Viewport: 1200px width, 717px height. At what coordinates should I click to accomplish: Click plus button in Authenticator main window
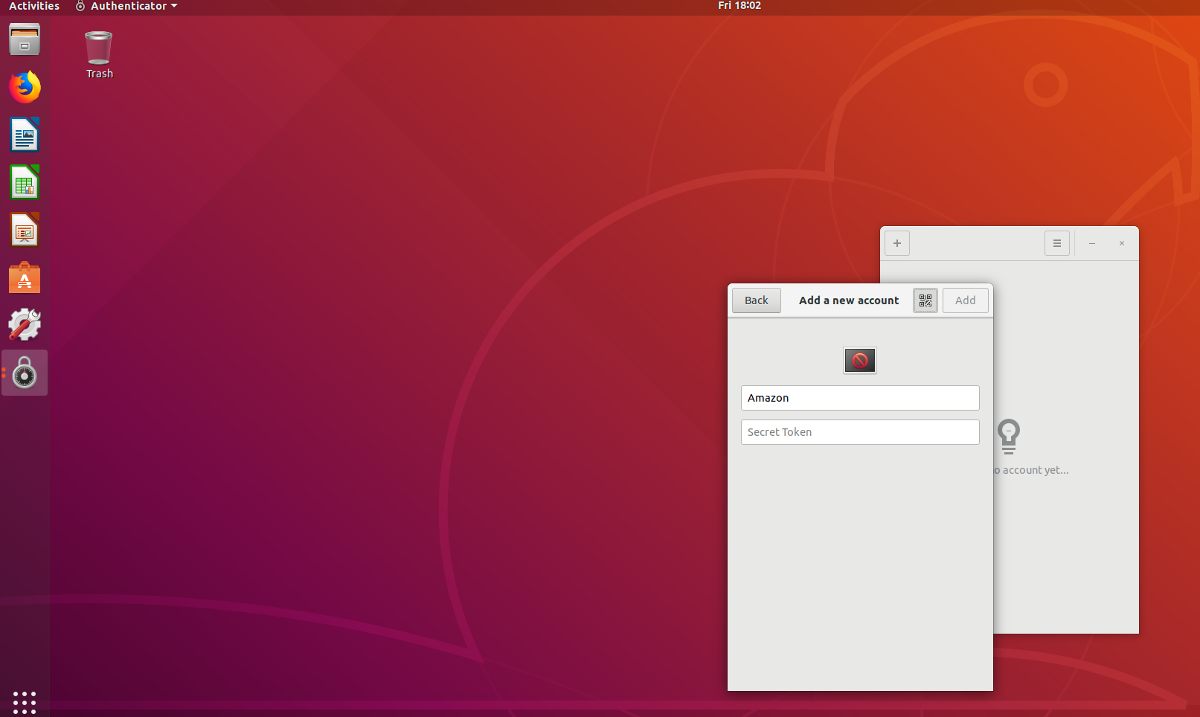pos(897,243)
